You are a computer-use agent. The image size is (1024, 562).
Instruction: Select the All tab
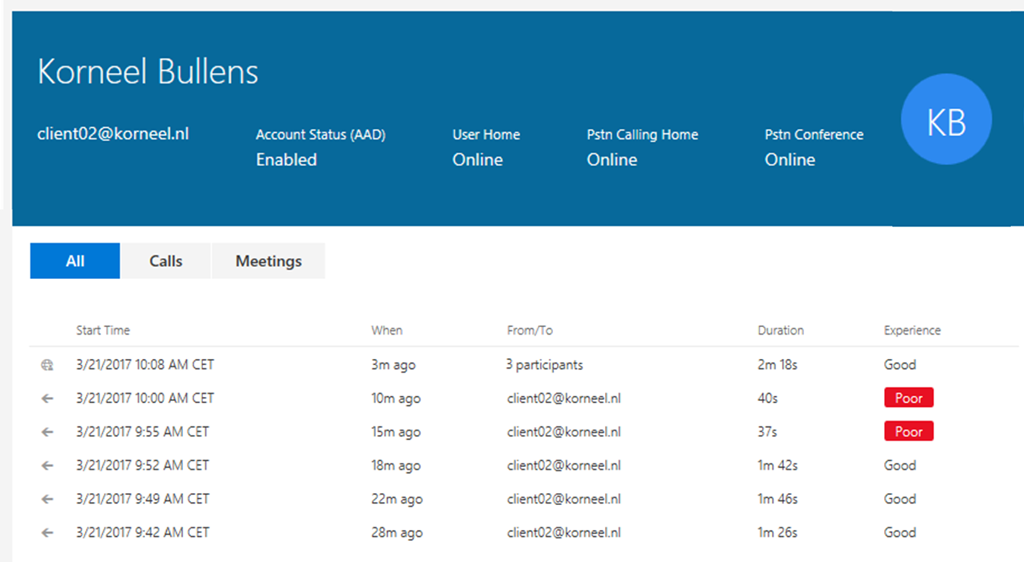(75, 261)
